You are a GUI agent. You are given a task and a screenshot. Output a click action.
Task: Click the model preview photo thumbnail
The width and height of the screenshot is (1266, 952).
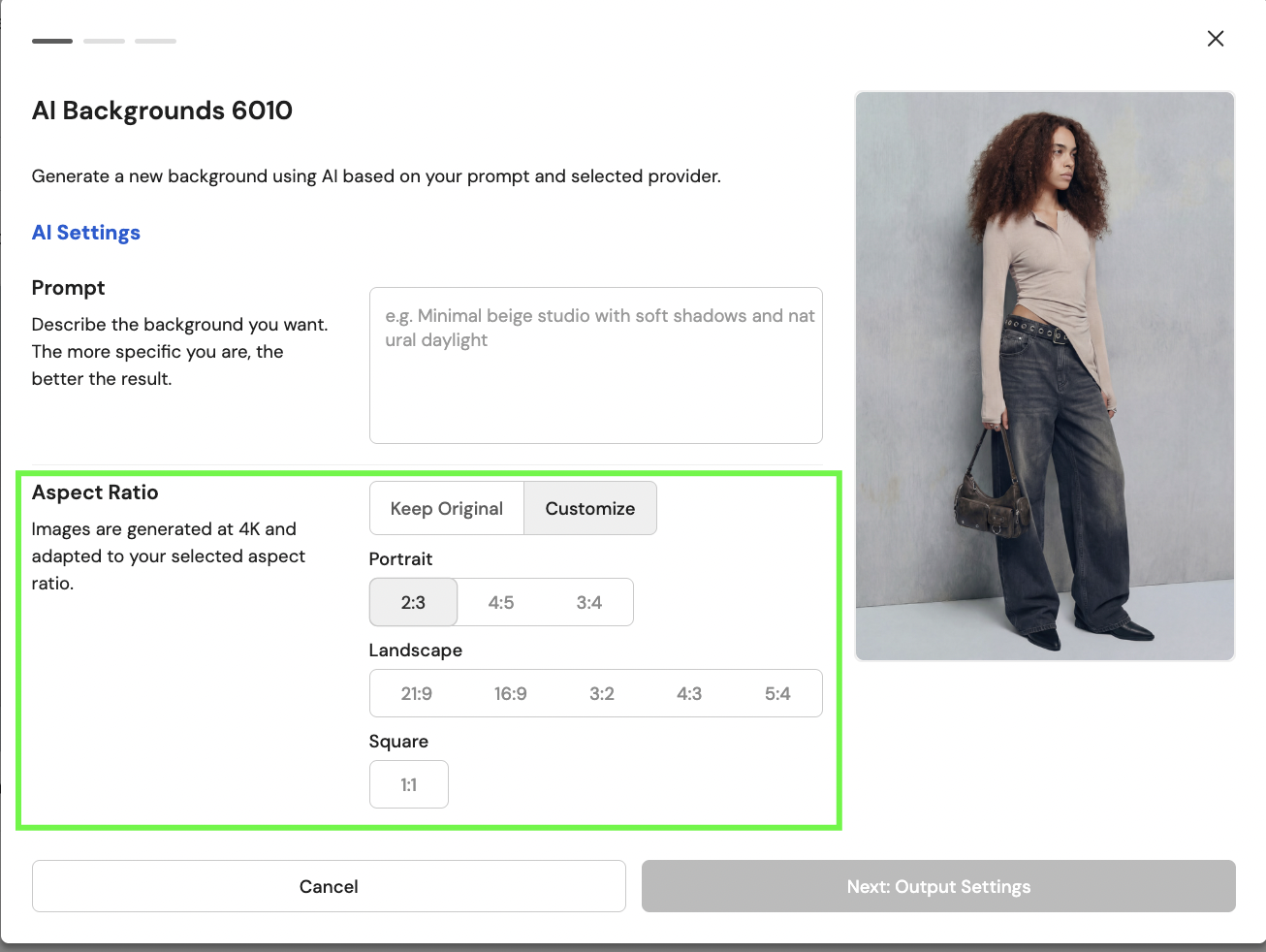pyautogui.click(x=1045, y=376)
